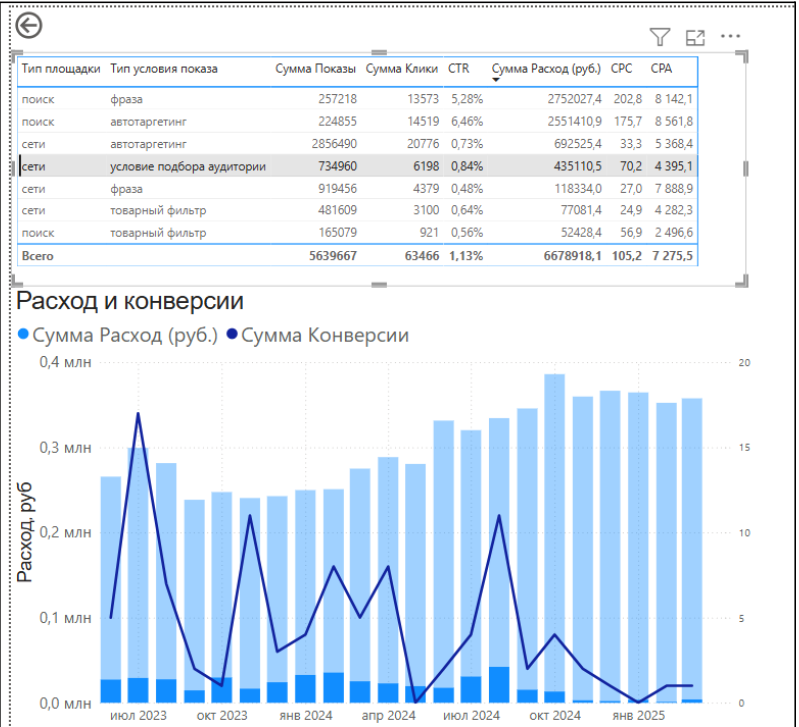799x727 pixels.
Task: Click the top center resize handle of the table
Action: [x=379, y=50]
